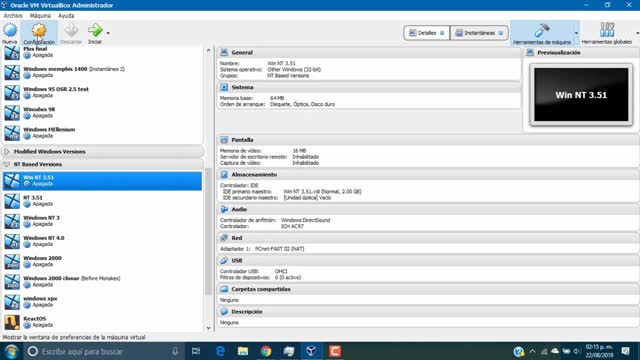
Task: Select Windows 2000 machine icon
Action: [12, 262]
